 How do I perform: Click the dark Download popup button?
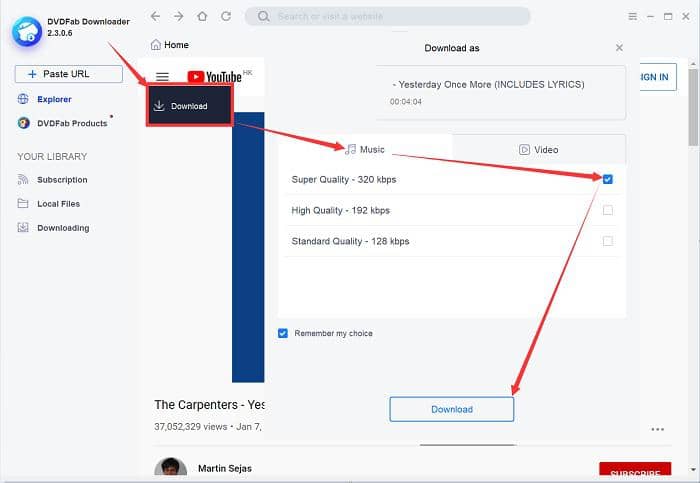[x=189, y=106]
